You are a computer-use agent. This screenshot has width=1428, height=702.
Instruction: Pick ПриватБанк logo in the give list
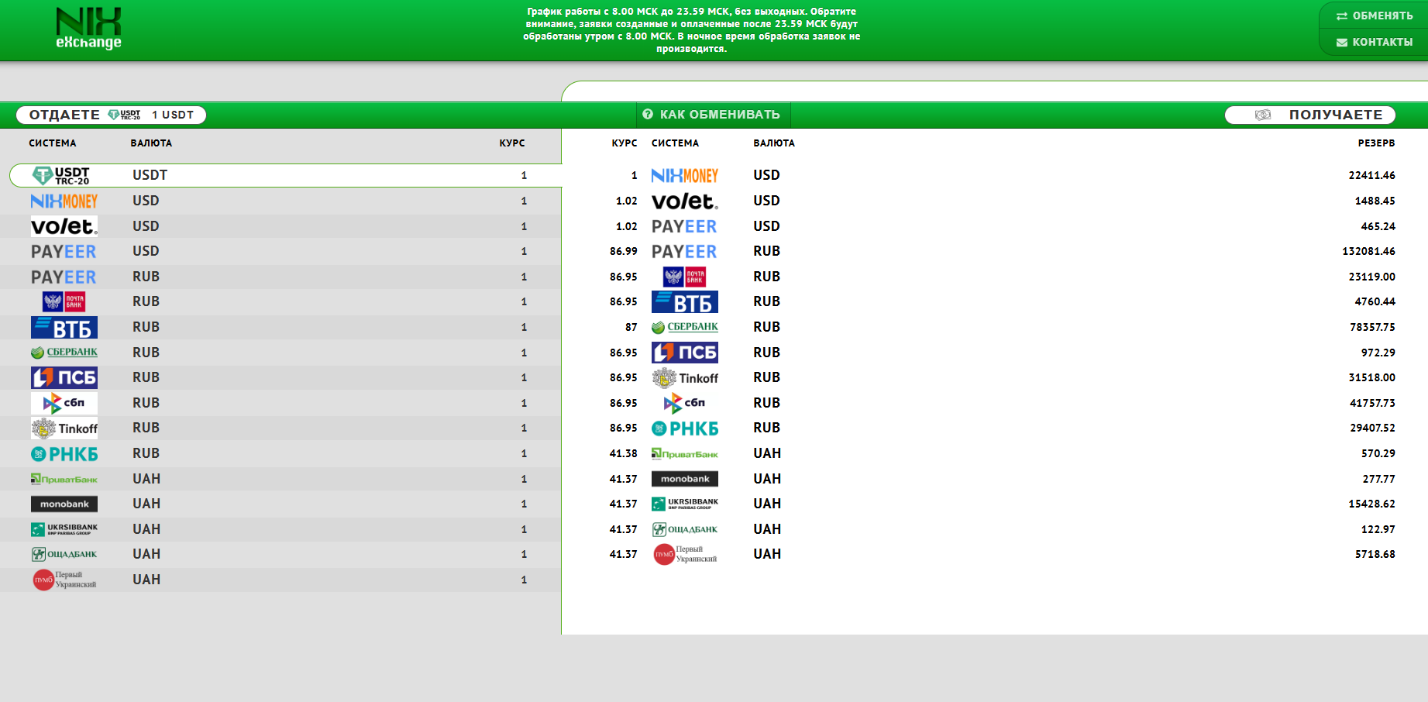point(64,479)
